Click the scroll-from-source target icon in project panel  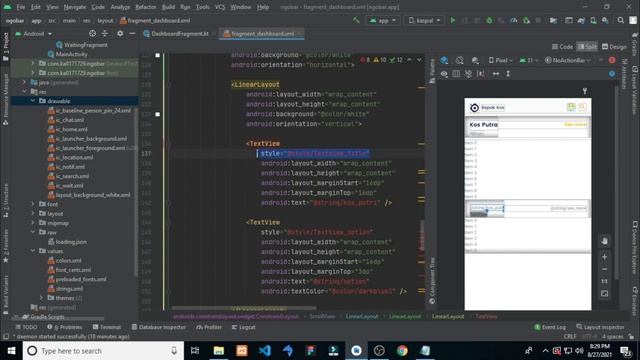click(x=93, y=33)
